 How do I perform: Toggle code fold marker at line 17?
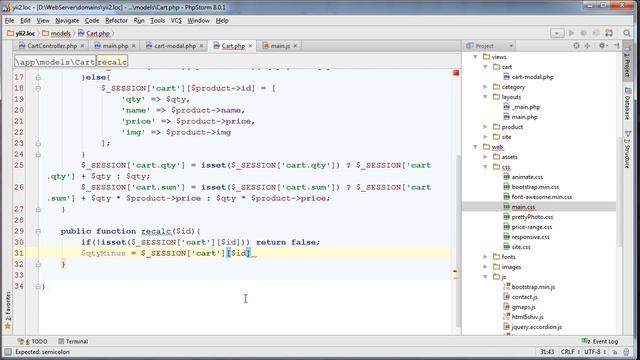(x=38, y=77)
